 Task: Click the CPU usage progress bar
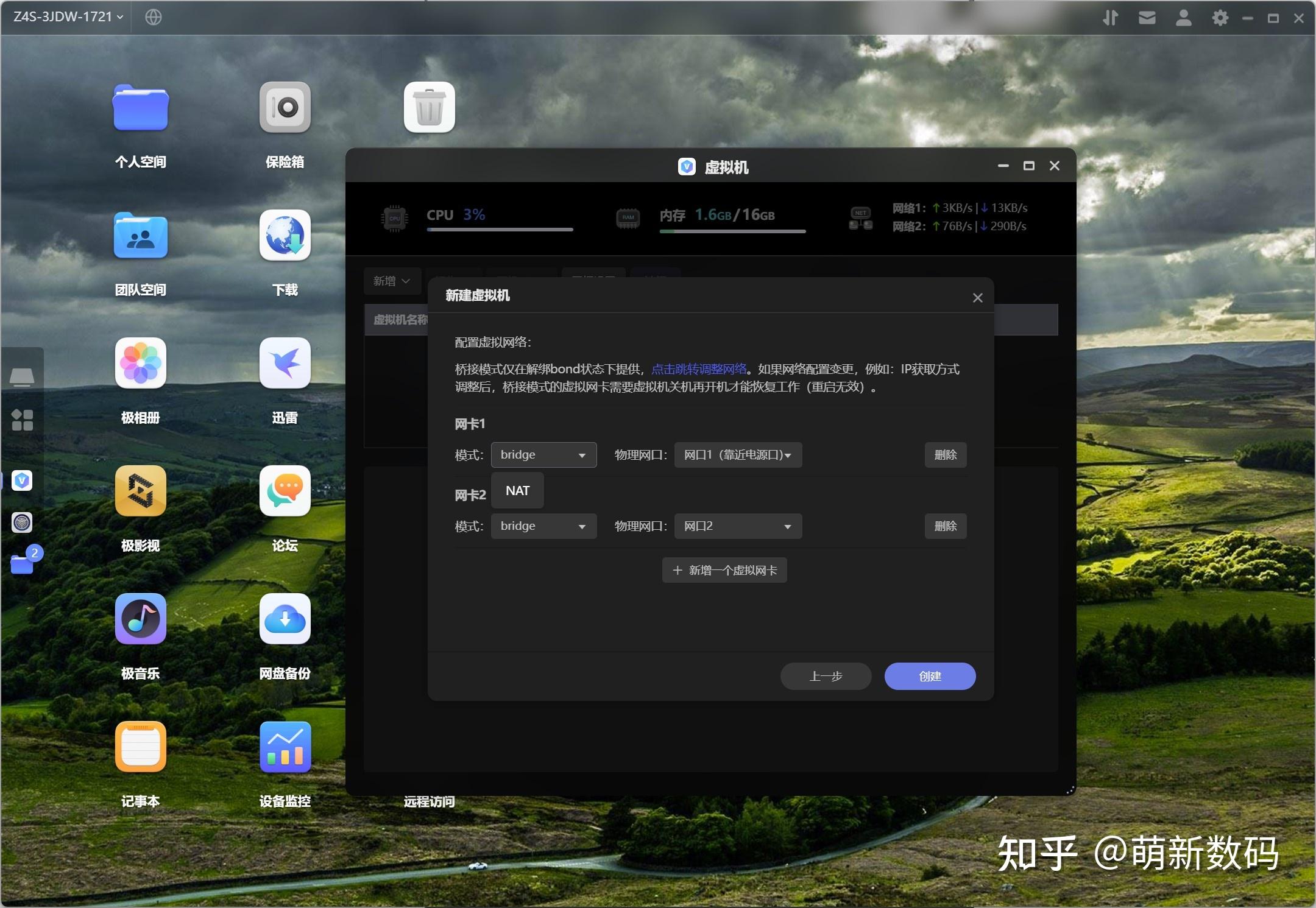pyautogui.click(x=498, y=229)
